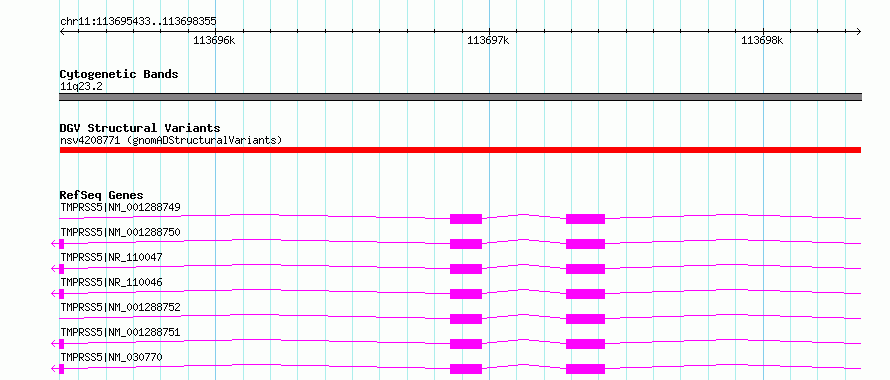890x380 pixels.
Task: Click the chr11:113695433..113698355 coordinate label
Action: tap(138, 21)
